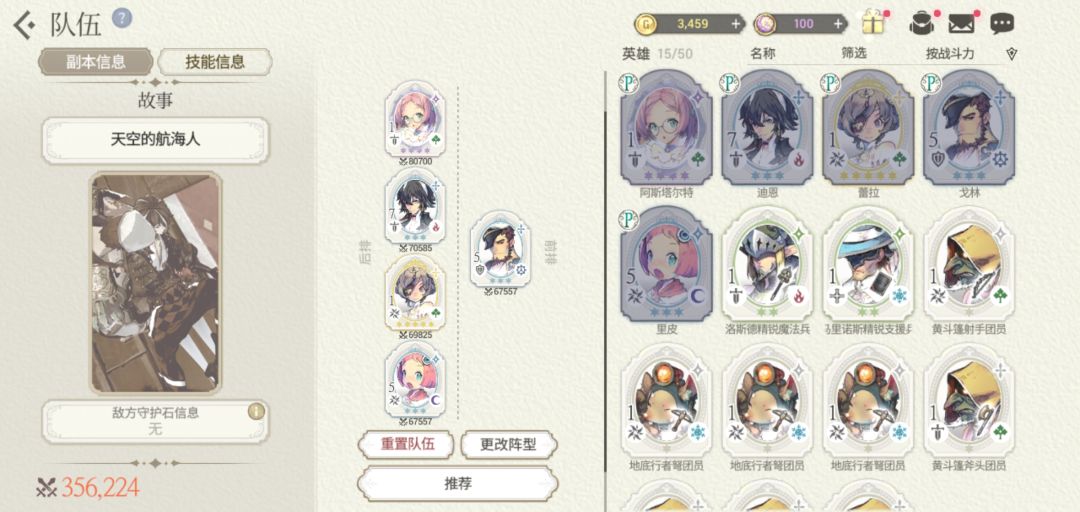Open the 名称 sorting option

pyautogui.click(x=762, y=53)
